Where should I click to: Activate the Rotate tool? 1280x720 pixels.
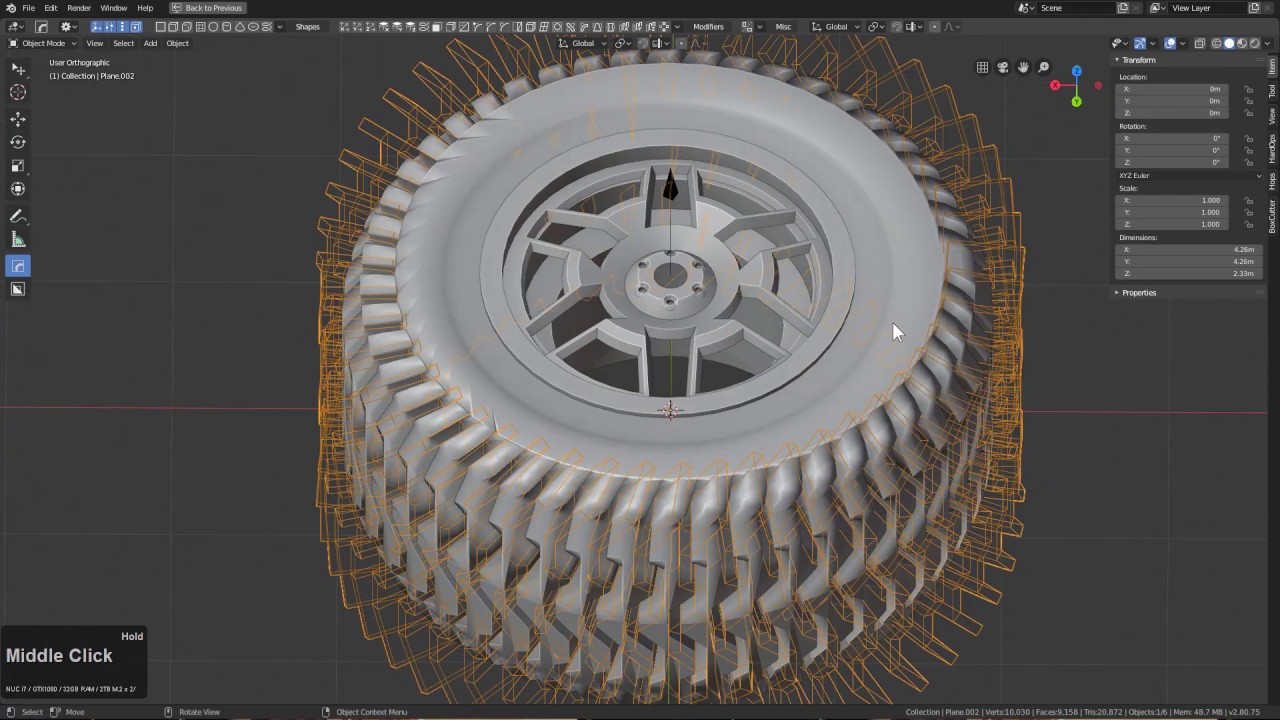click(18, 142)
